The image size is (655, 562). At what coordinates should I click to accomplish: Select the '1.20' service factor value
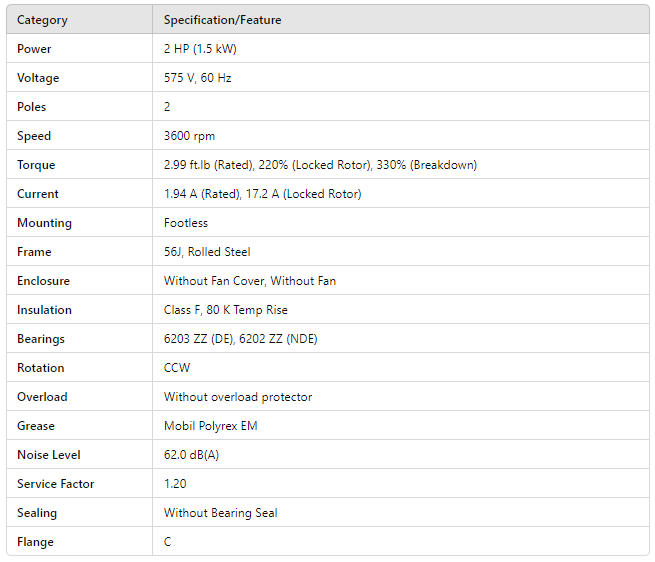click(175, 484)
